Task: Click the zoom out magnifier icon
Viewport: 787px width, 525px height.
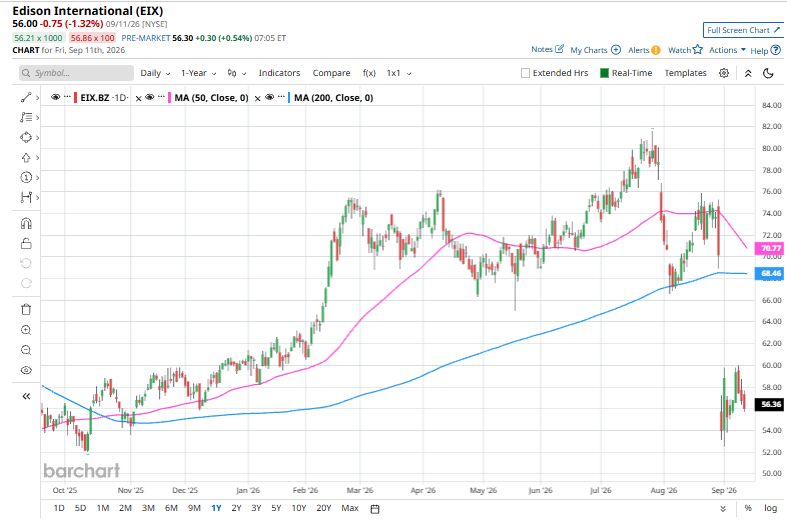Action: [26, 350]
